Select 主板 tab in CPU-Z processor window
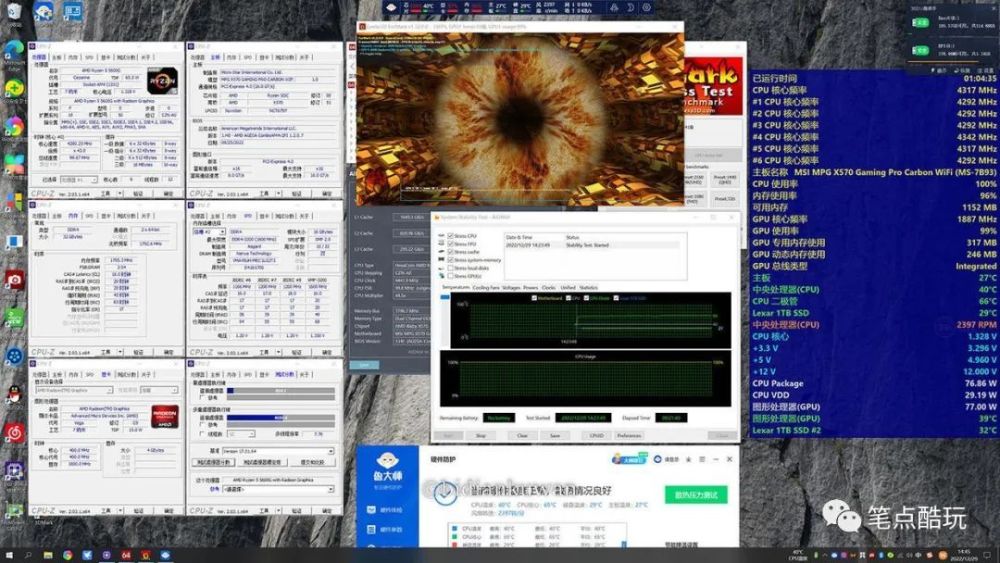 pyautogui.click(x=56, y=57)
